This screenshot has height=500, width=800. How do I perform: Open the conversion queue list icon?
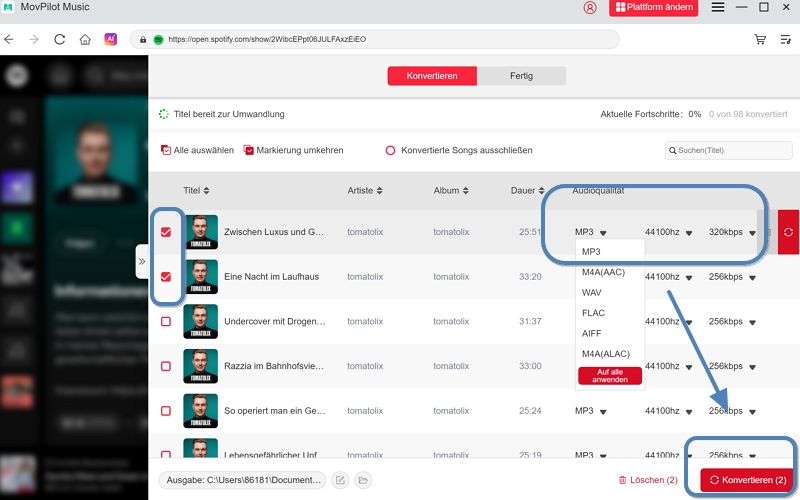click(x=786, y=39)
